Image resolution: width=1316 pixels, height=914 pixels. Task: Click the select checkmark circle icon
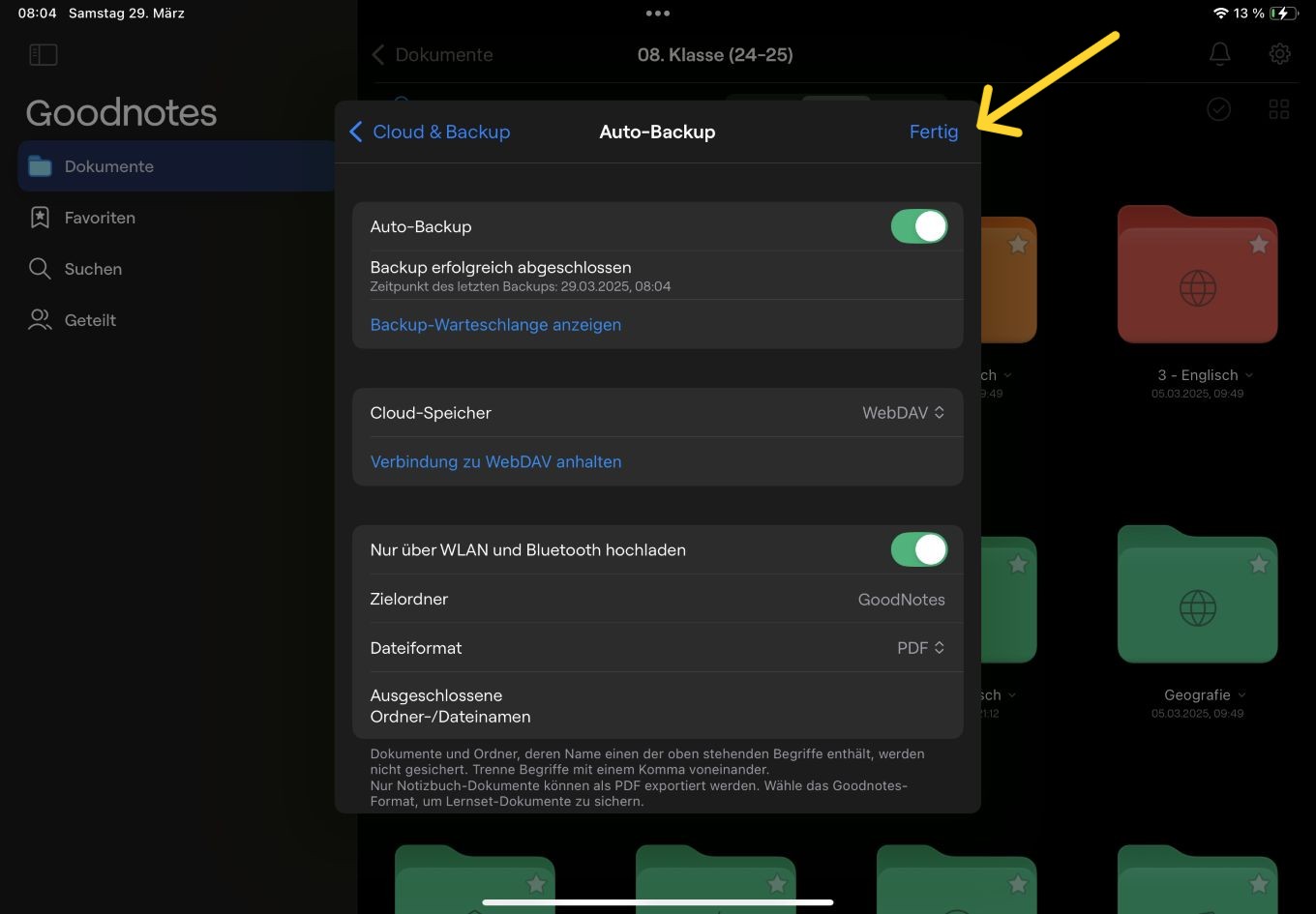tap(1219, 109)
